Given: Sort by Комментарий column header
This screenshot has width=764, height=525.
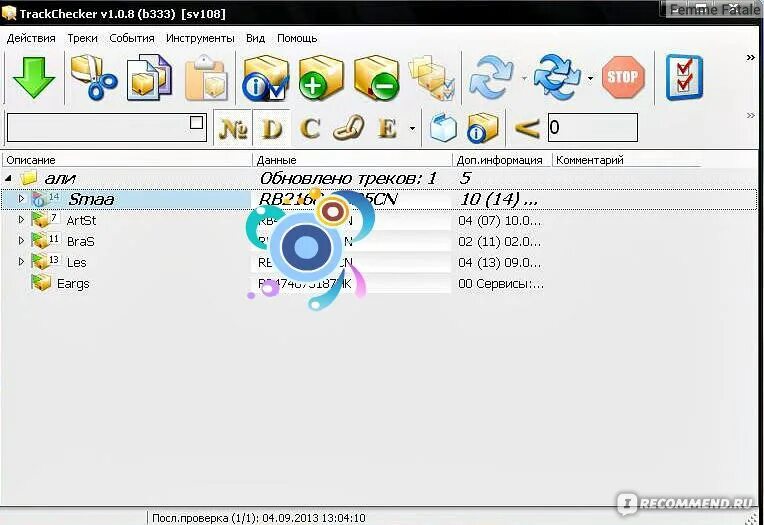Looking at the screenshot, I should point(628,160).
